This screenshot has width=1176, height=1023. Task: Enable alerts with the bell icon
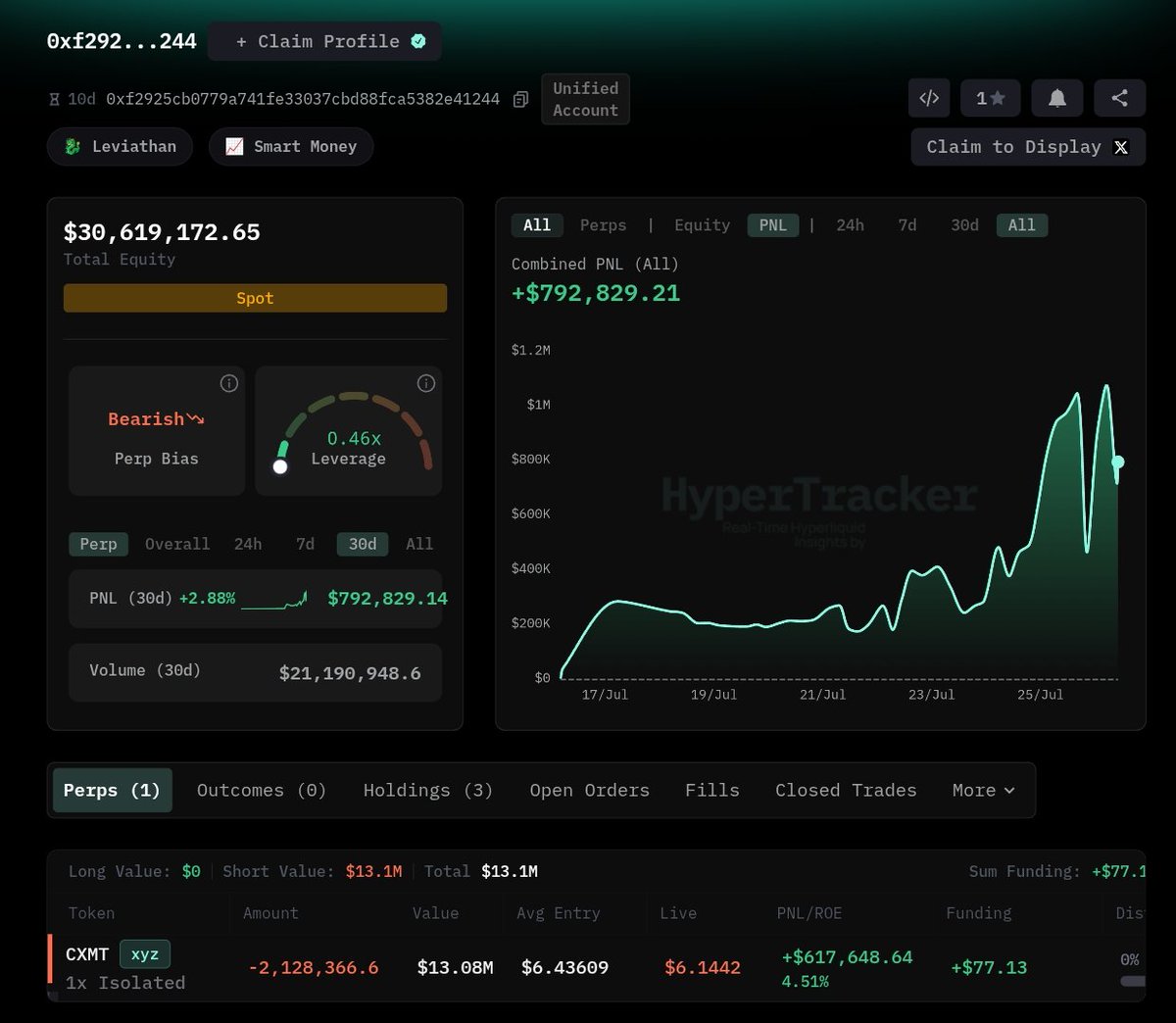[1057, 98]
